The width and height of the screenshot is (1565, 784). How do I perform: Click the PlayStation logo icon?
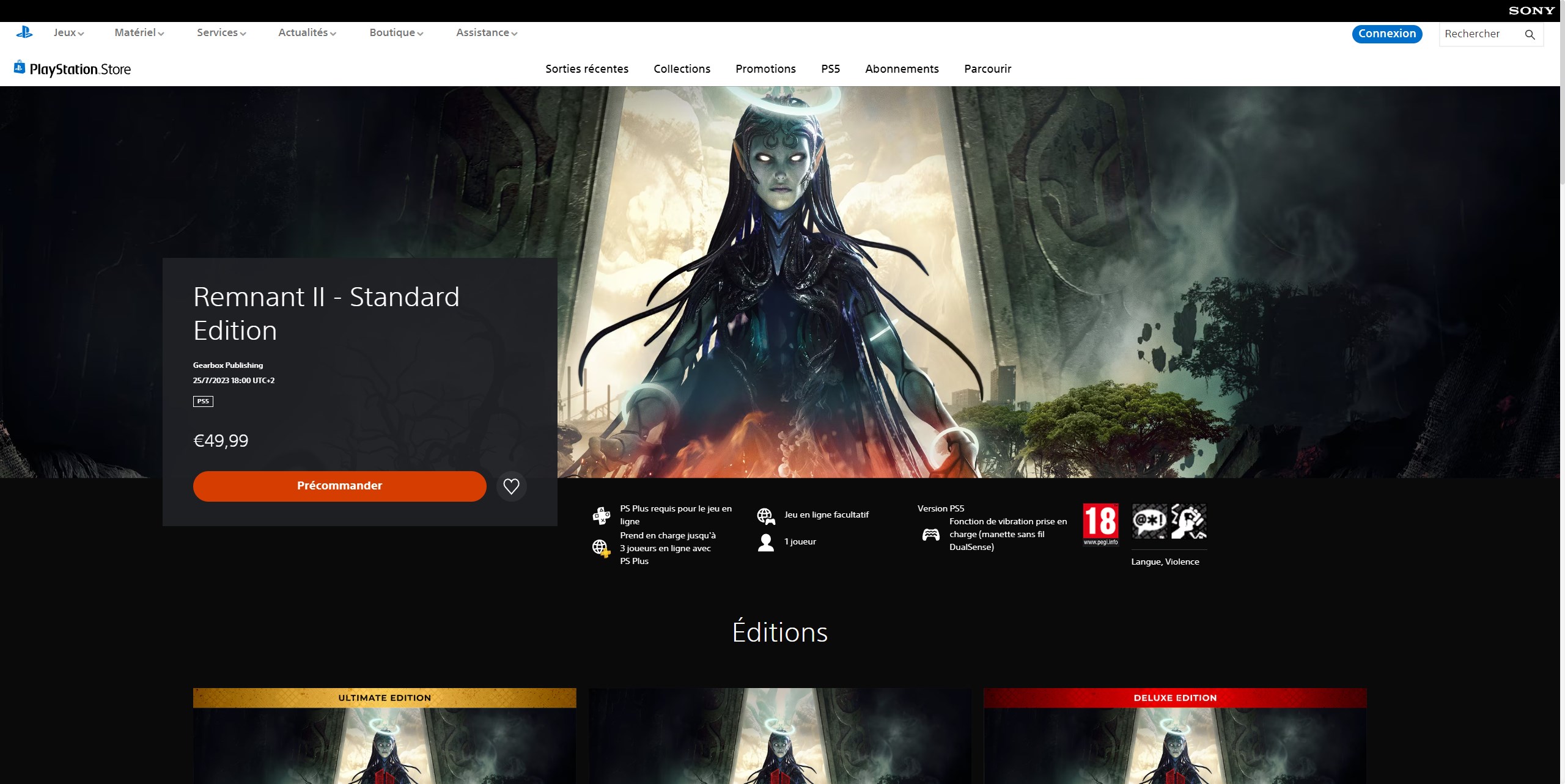(24, 32)
